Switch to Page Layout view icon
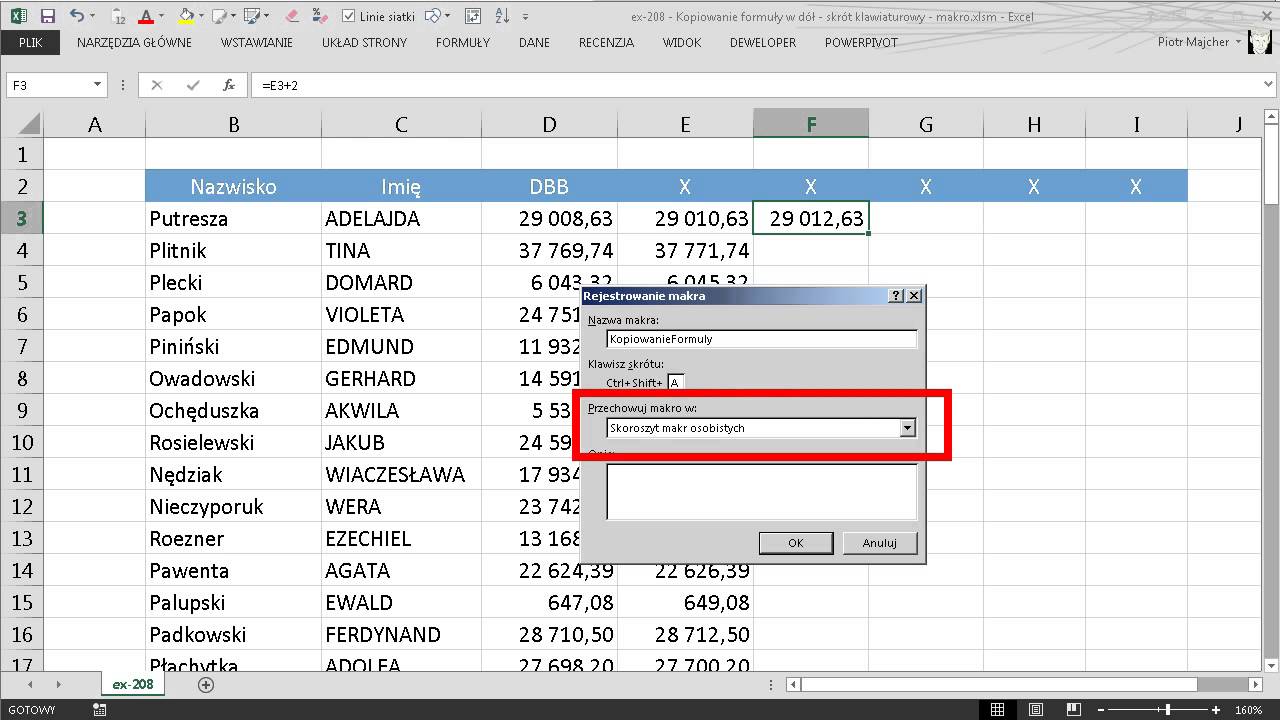This screenshot has height=720, width=1280. pos(1036,710)
